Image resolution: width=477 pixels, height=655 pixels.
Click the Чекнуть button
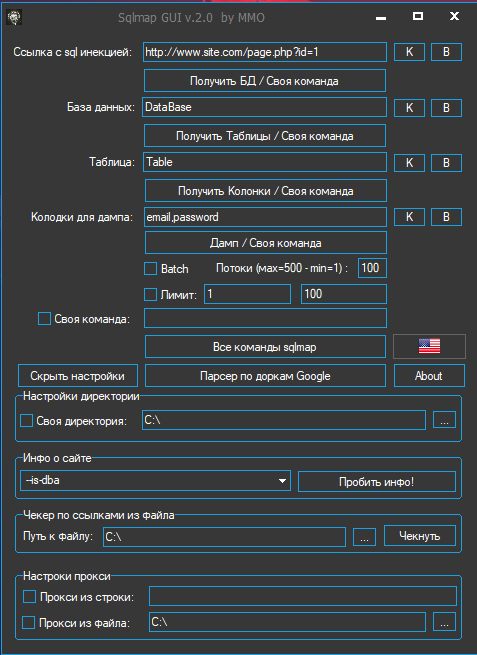[x=420, y=536]
